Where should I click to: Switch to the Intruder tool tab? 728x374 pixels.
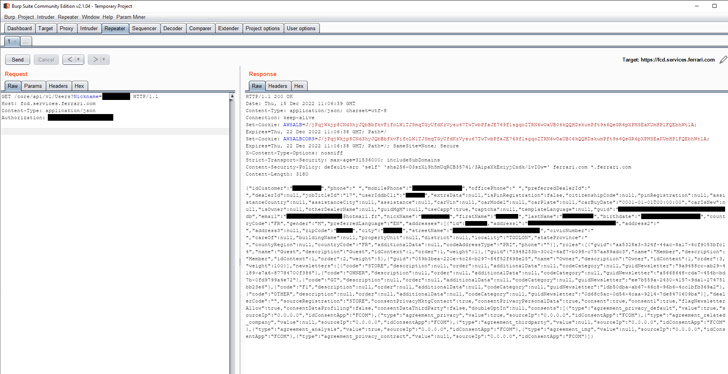(89, 28)
